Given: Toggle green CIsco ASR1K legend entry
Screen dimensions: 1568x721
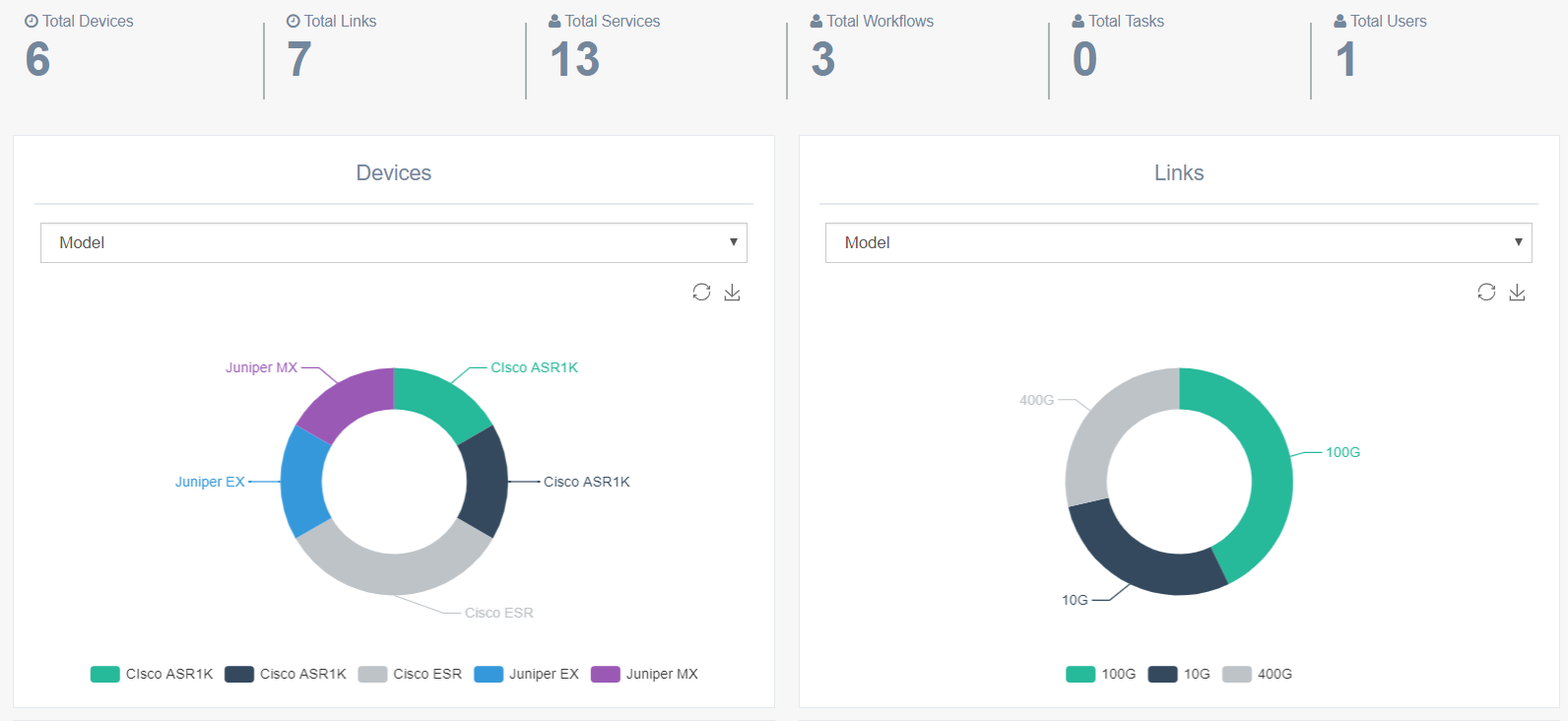Looking at the screenshot, I should click(x=152, y=674).
